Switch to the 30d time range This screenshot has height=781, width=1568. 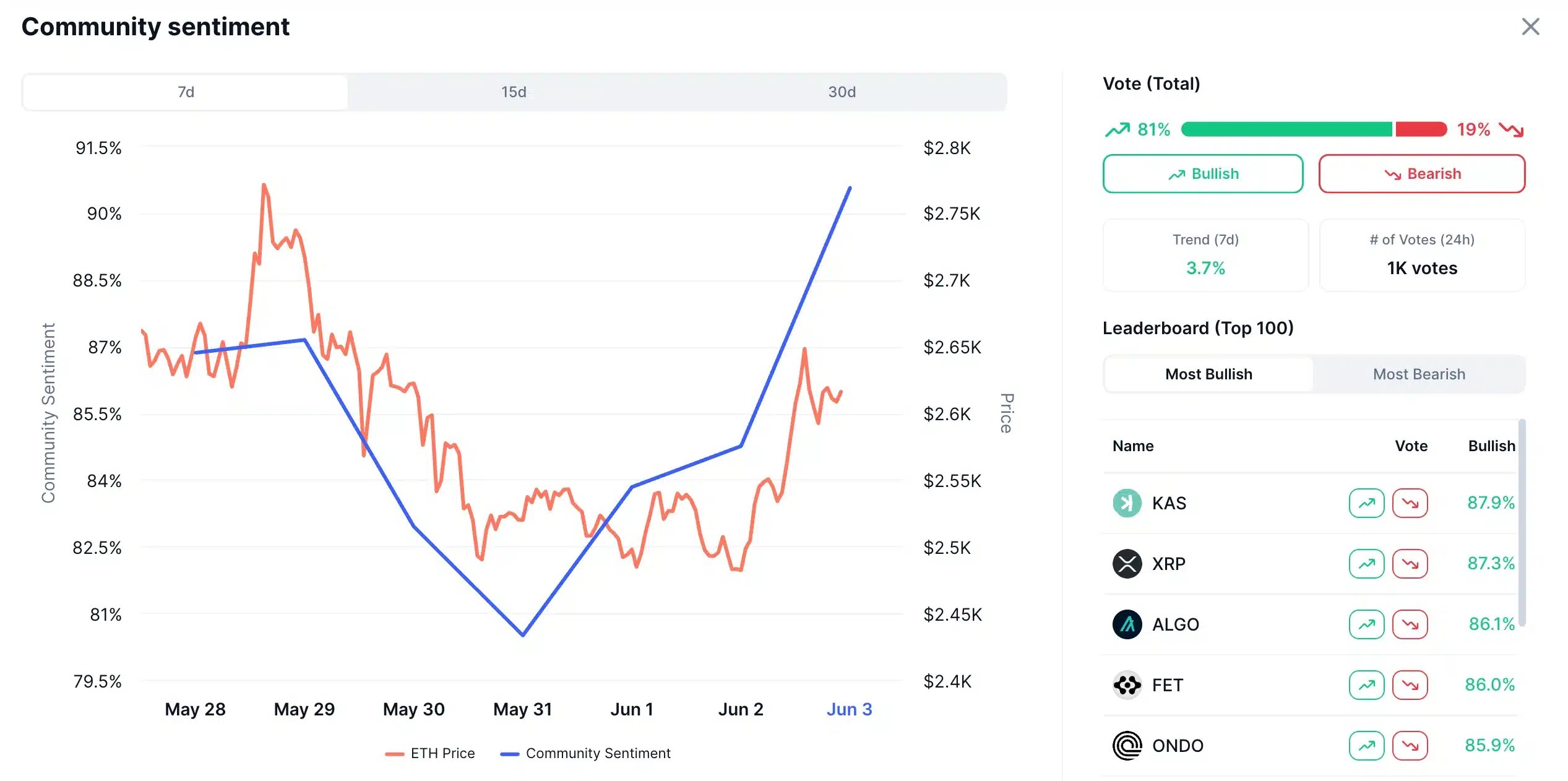[842, 92]
